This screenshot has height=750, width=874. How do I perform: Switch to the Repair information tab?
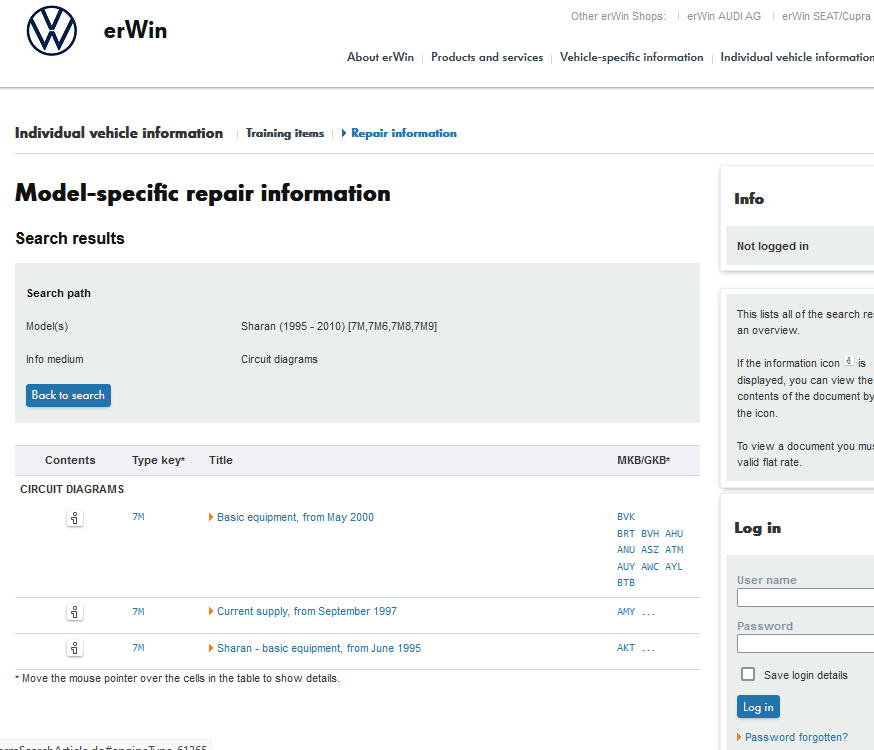pyautogui.click(x=404, y=133)
